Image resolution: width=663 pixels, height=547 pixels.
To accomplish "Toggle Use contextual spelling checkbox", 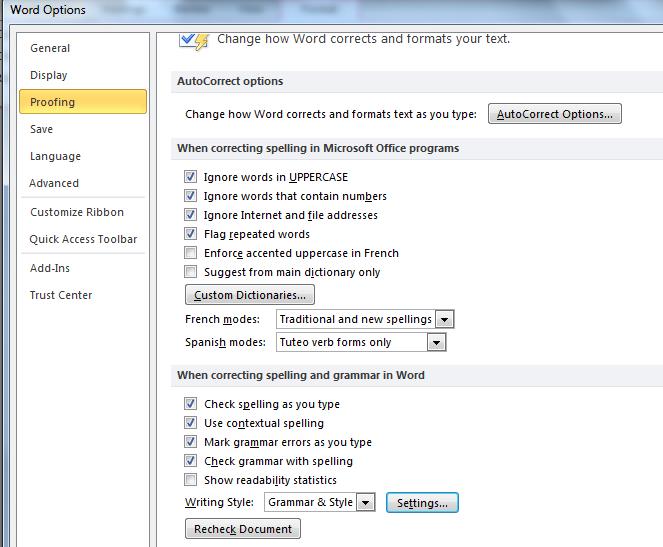I will [x=190, y=423].
